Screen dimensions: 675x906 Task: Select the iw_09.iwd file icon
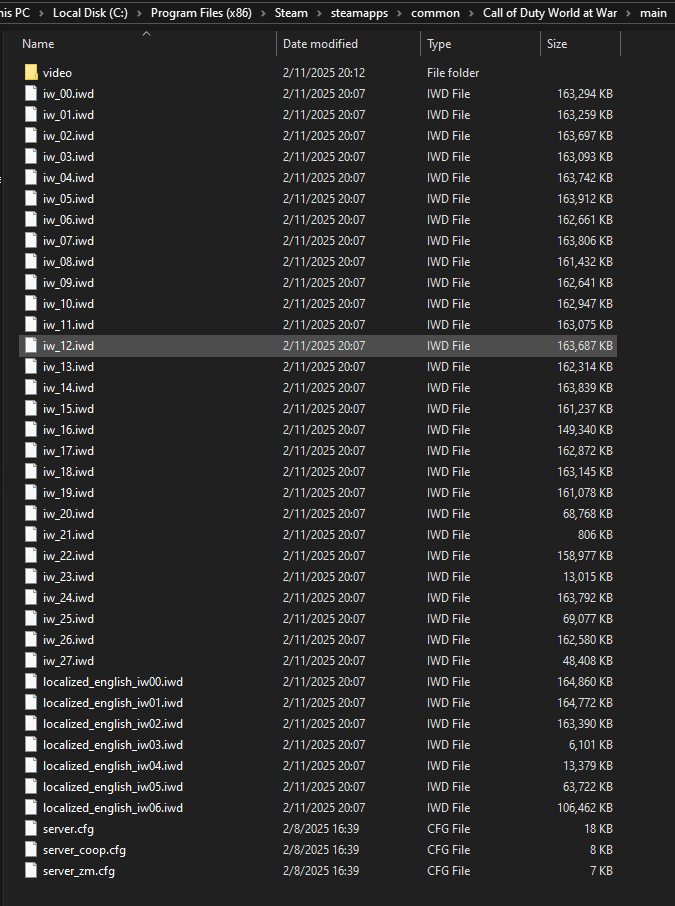31,283
